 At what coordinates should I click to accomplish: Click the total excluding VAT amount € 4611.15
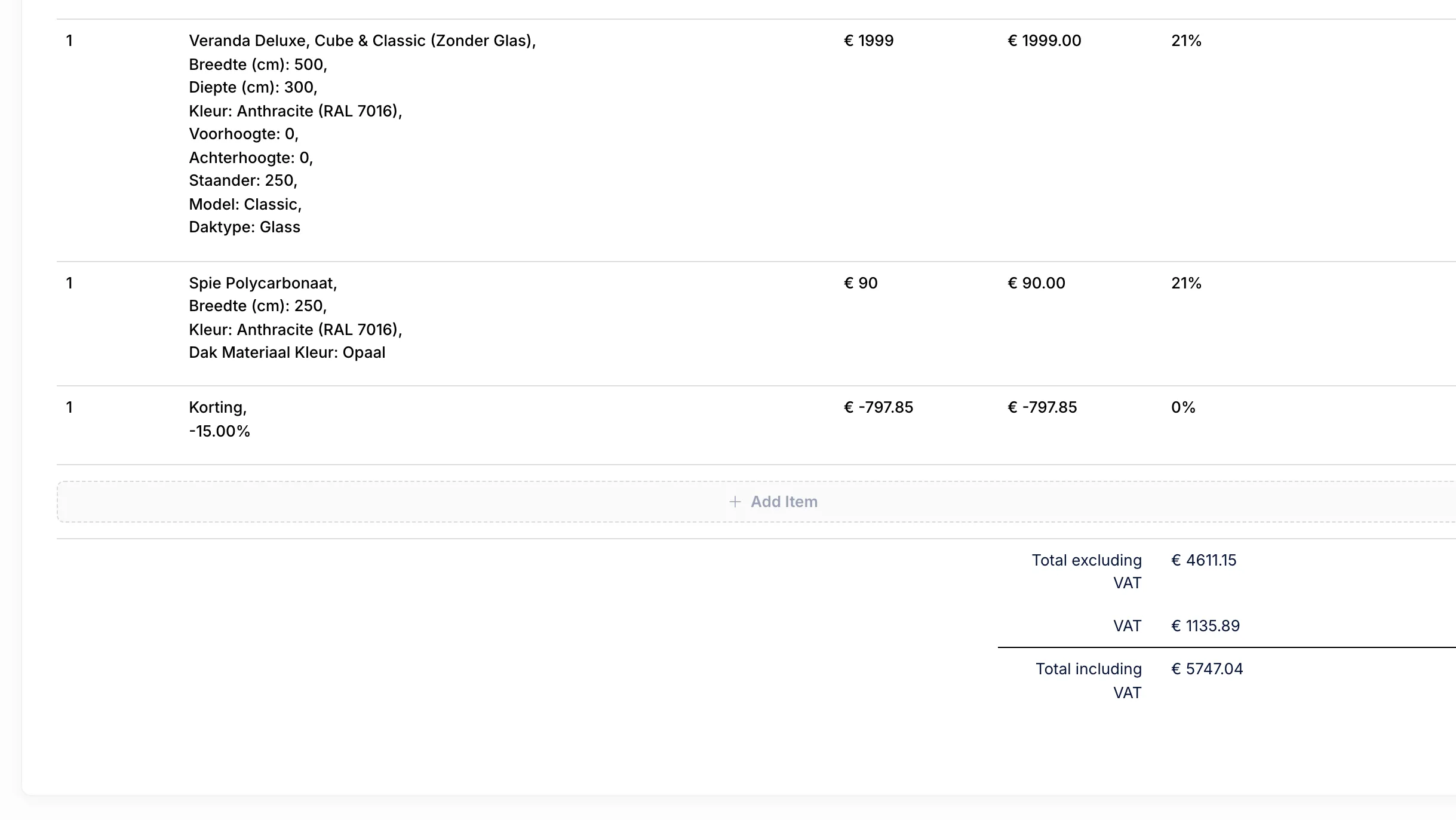click(x=1204, y=560)
